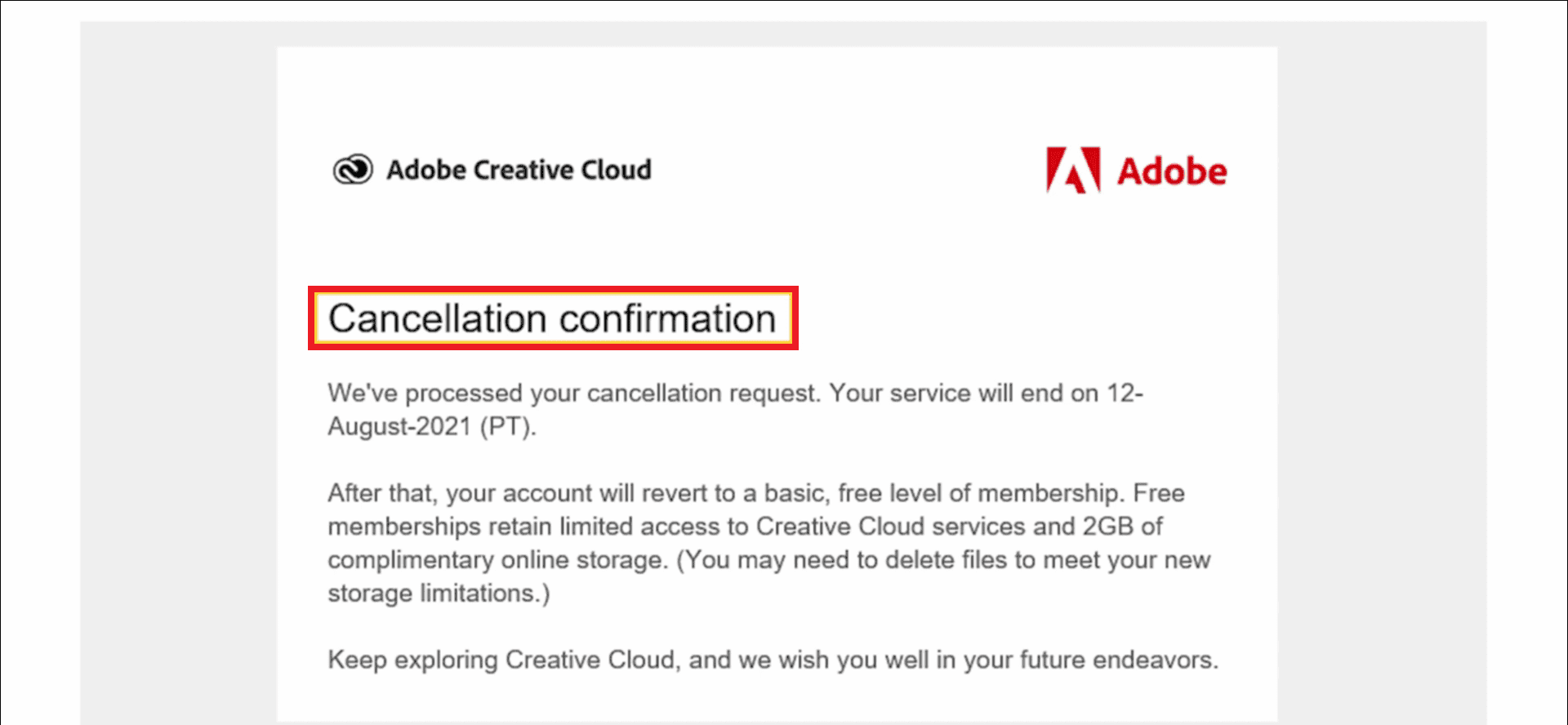Click the "August-2021" date text
The image size is (1568, 725).
[399, 427]
